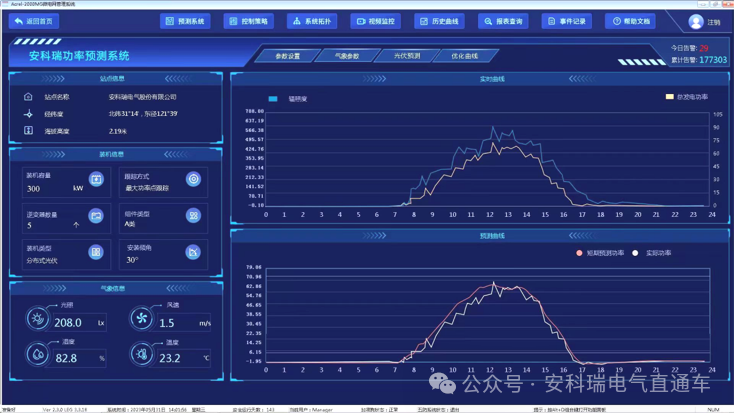Click the altitude icon
This screenshot has height=413, width=734.
[28, 131]
